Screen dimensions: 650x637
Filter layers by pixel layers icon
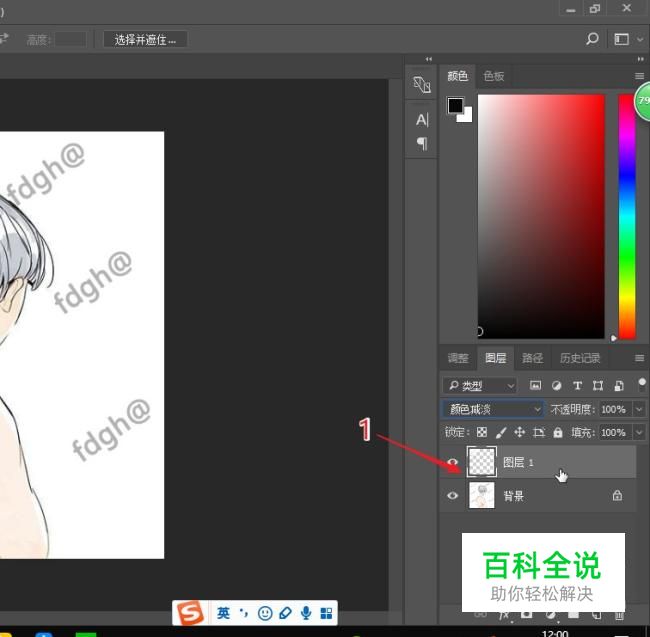(535, 385)
